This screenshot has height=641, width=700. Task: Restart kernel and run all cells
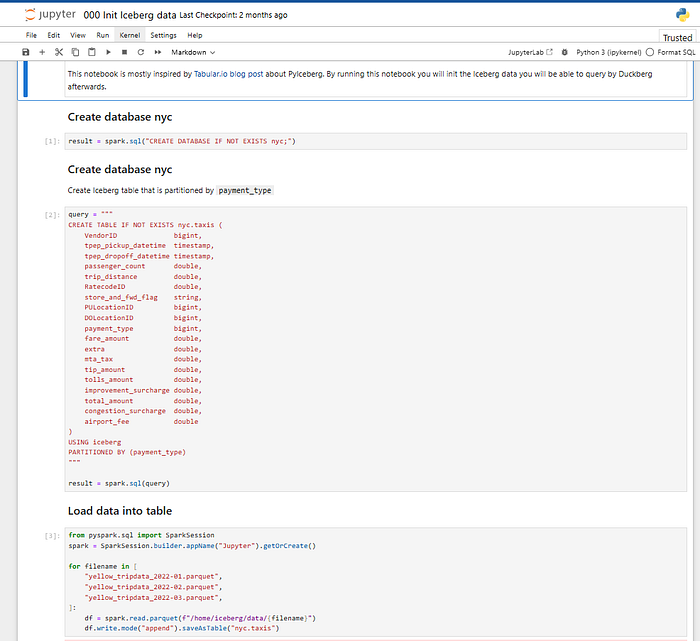pyautogui.click(x=157, y=52)
